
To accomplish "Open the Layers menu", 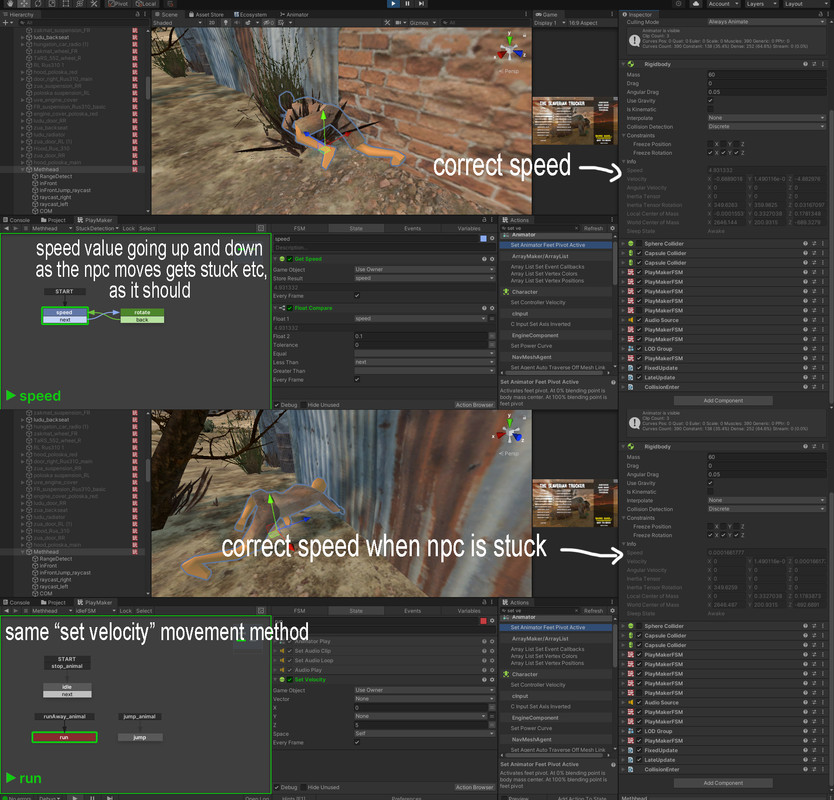I will click(x=760, y=4).
